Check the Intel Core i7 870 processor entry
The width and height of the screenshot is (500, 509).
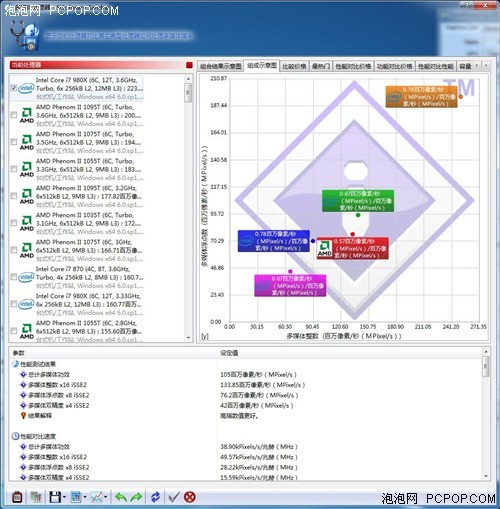(14, 277)
